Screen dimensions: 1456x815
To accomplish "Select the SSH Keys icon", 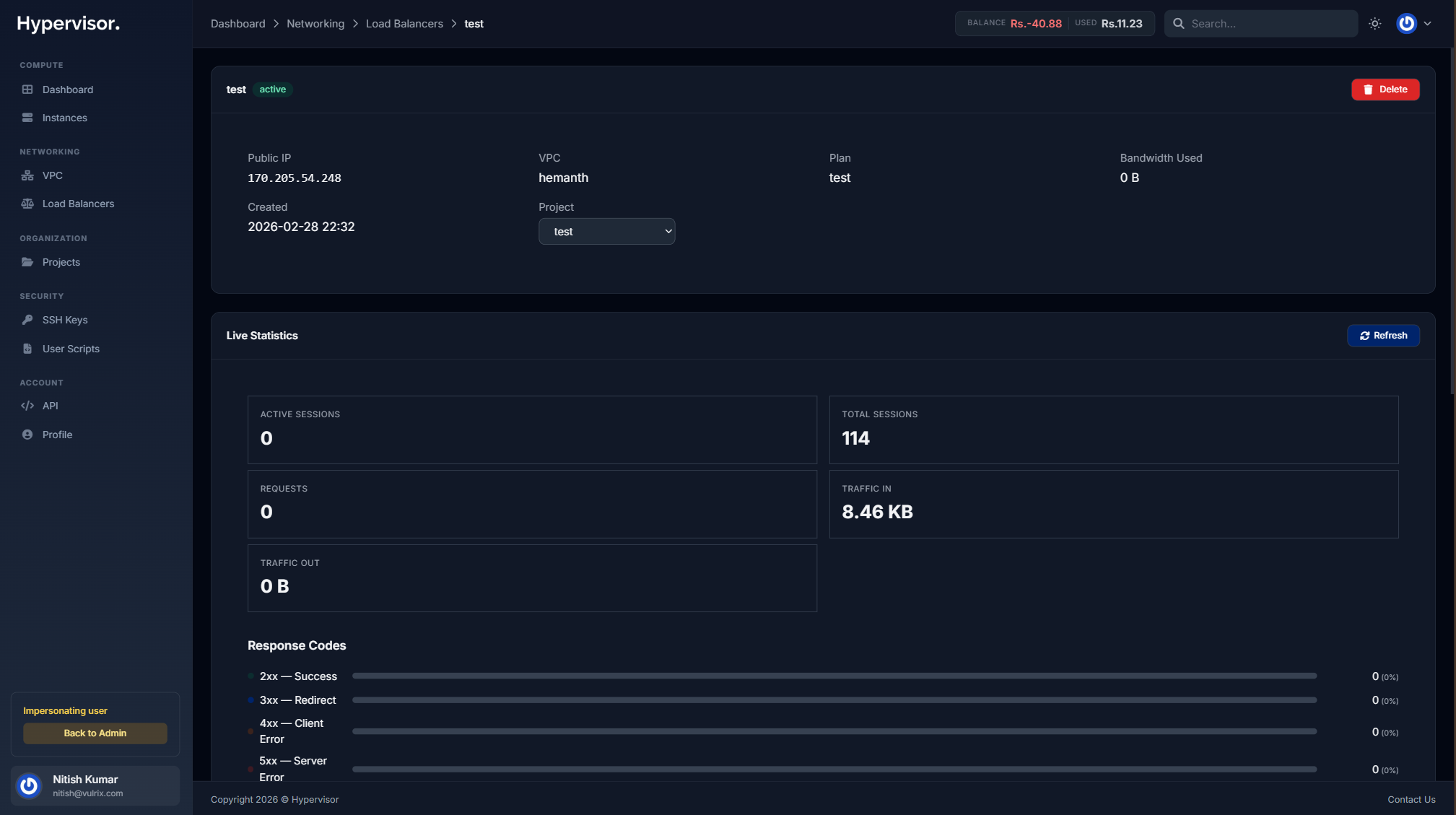I will 27,319.
